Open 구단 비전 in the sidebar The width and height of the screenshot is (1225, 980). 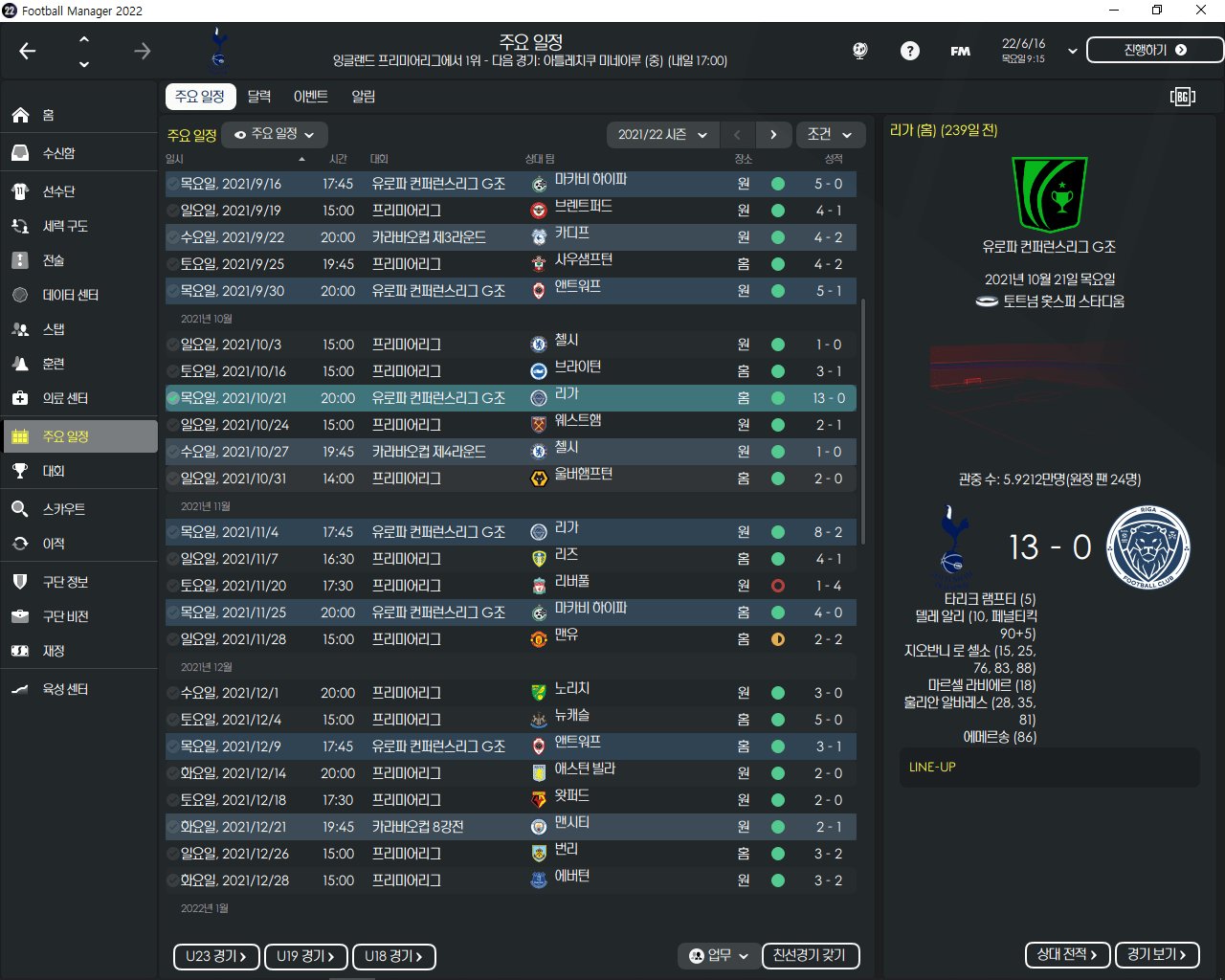coord(79,616)
